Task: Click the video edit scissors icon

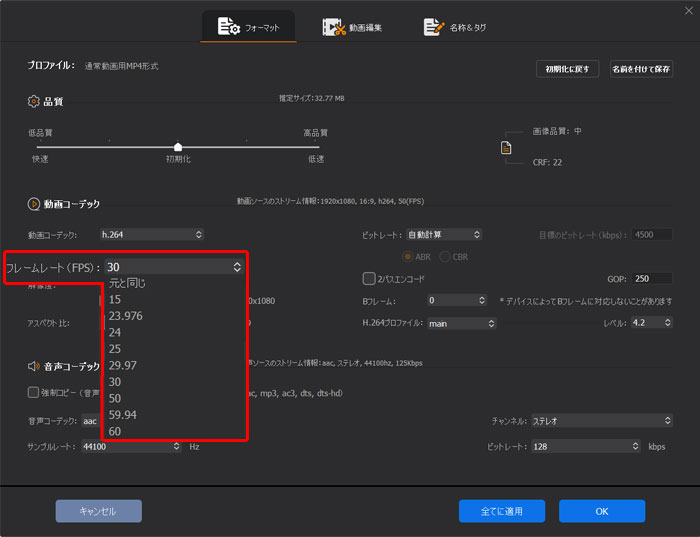Action: [334, 27]
